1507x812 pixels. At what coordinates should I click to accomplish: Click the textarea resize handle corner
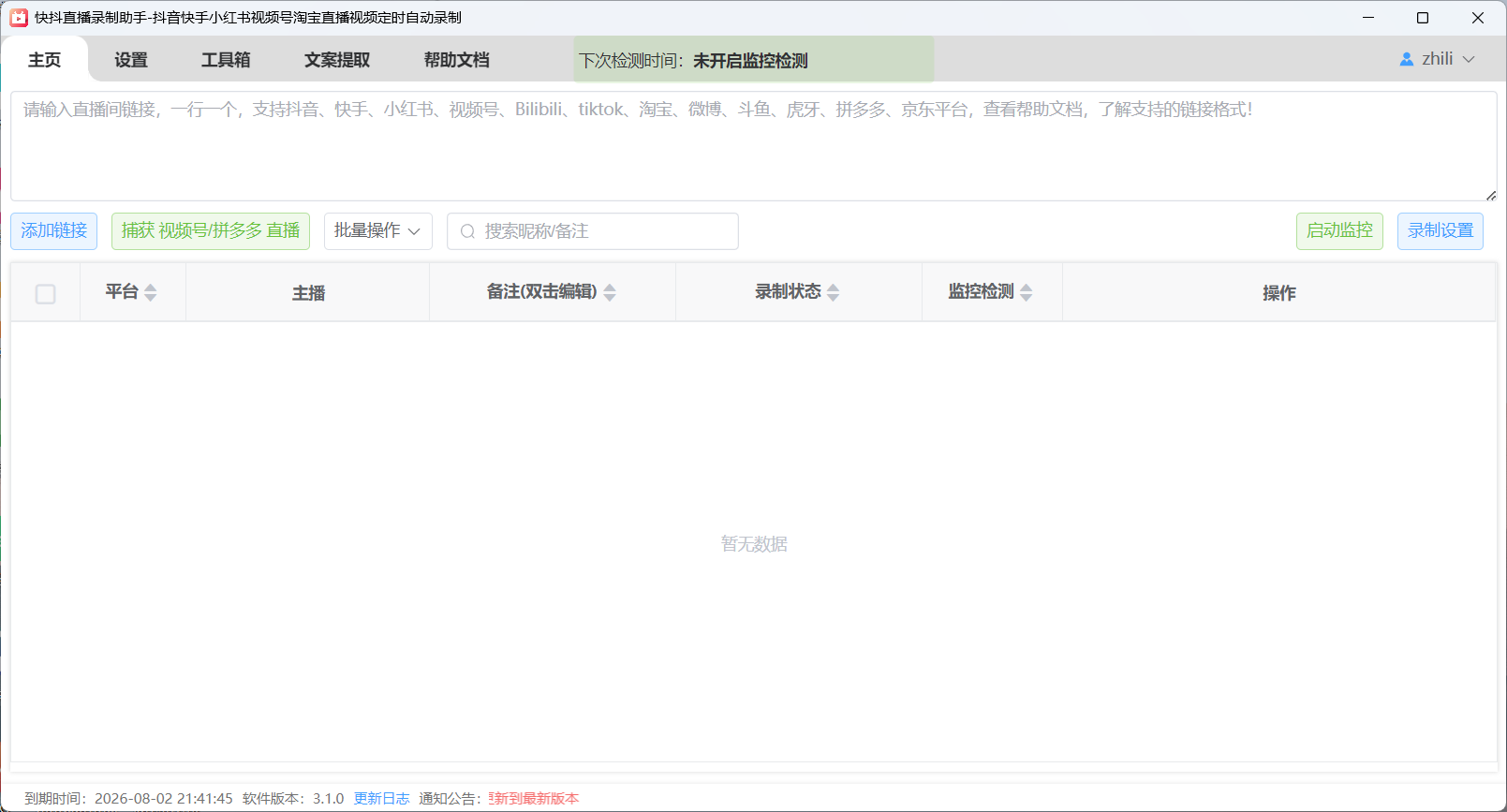click(x=1490, y=195)
